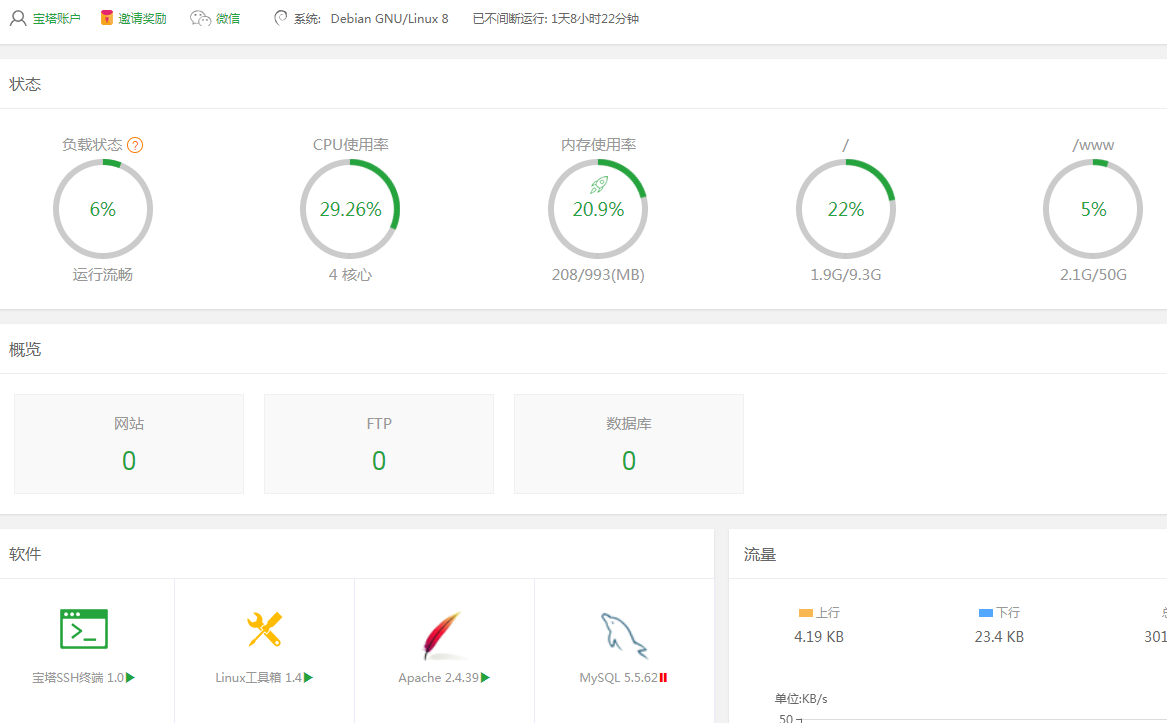Click the Linux工具箱 wrench icon
Viewport: 1167px width, 723px height.
(x=264, y=629)
